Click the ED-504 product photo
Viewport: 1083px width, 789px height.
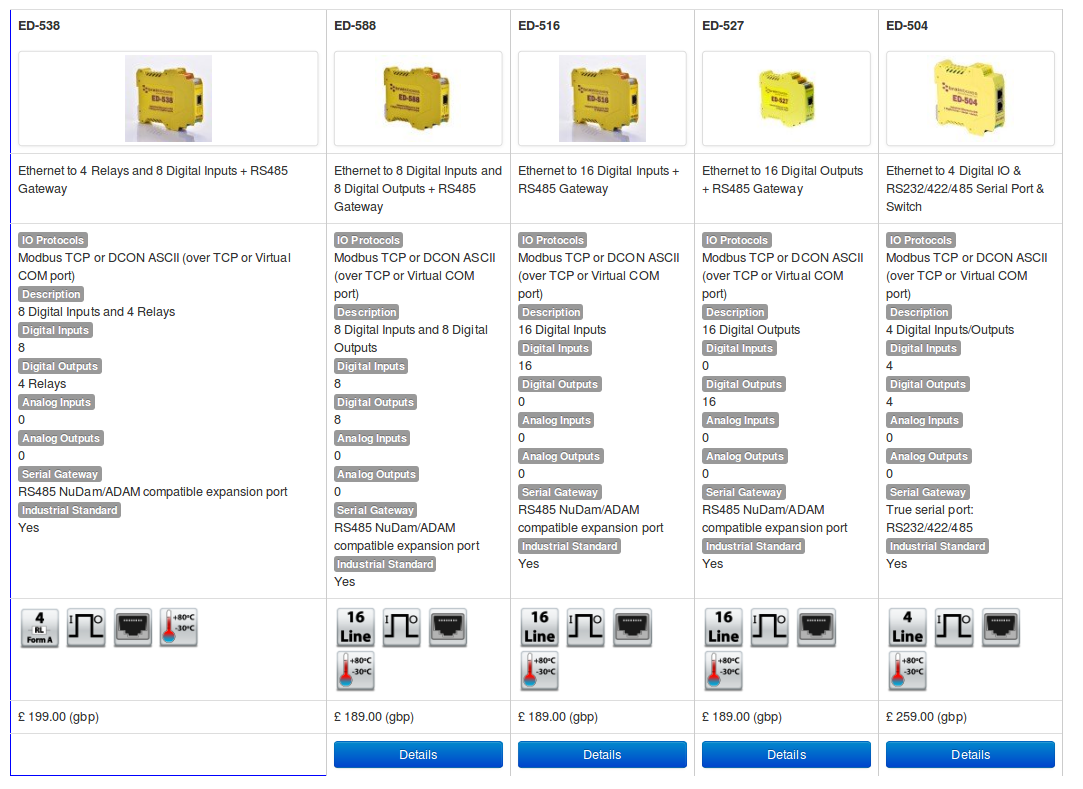click(970, 98)
